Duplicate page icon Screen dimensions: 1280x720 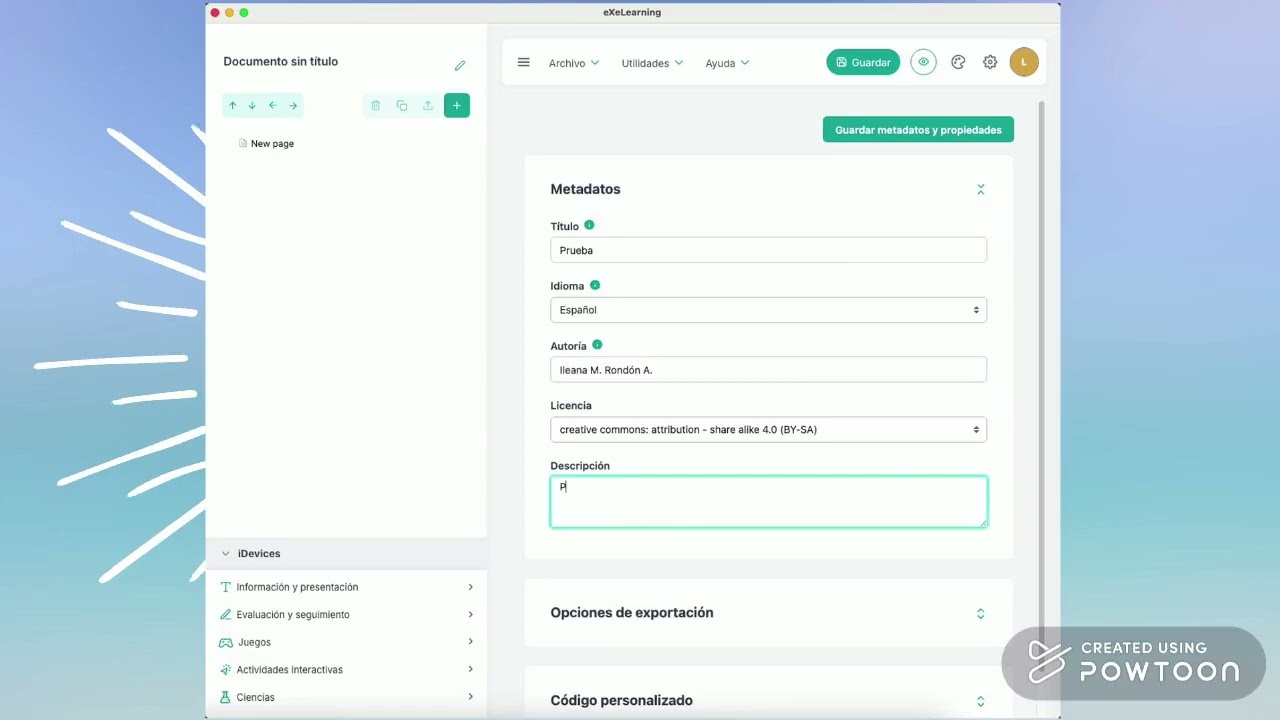coord(402,105)
